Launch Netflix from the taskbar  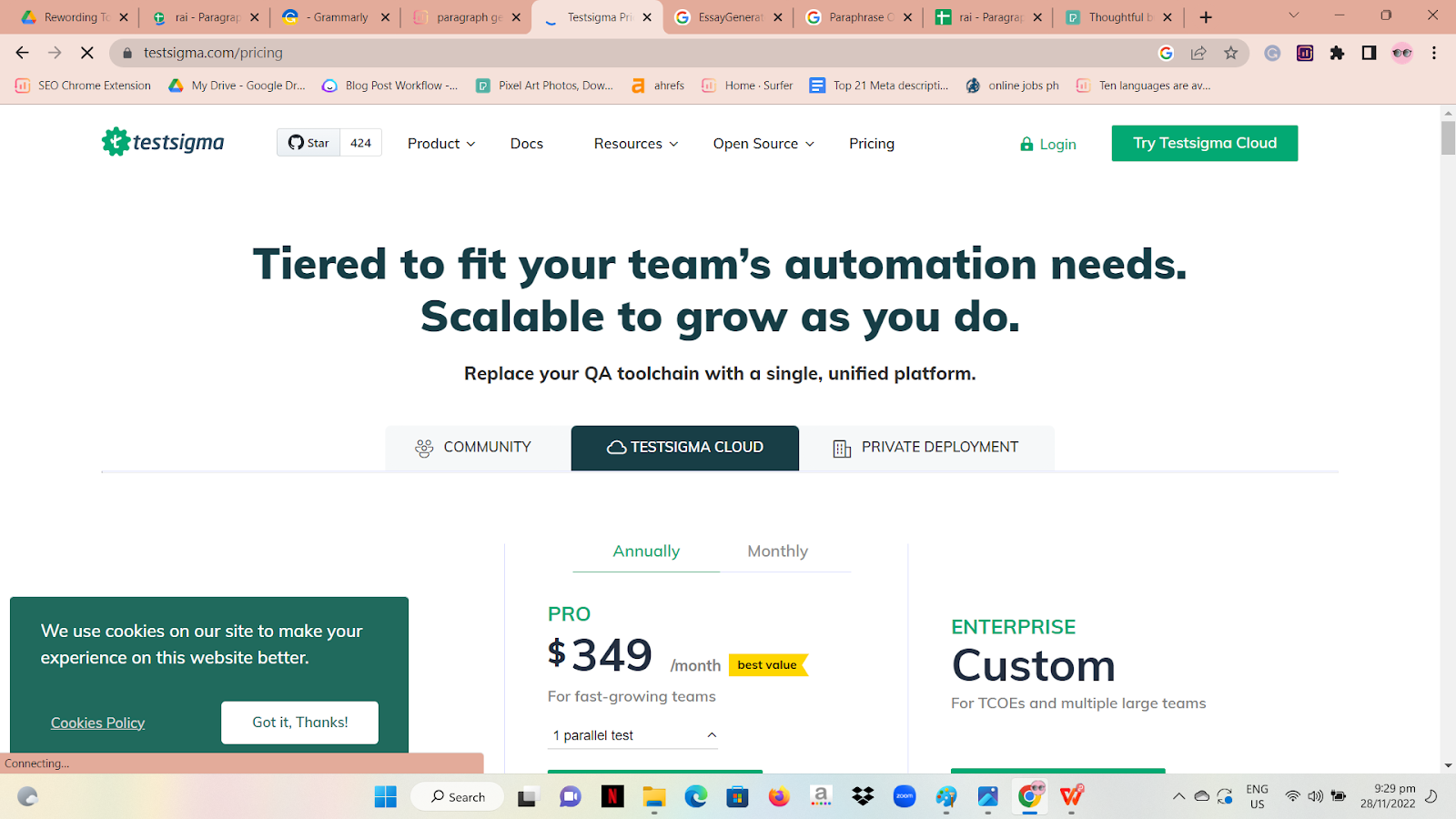tap(612, 797)
